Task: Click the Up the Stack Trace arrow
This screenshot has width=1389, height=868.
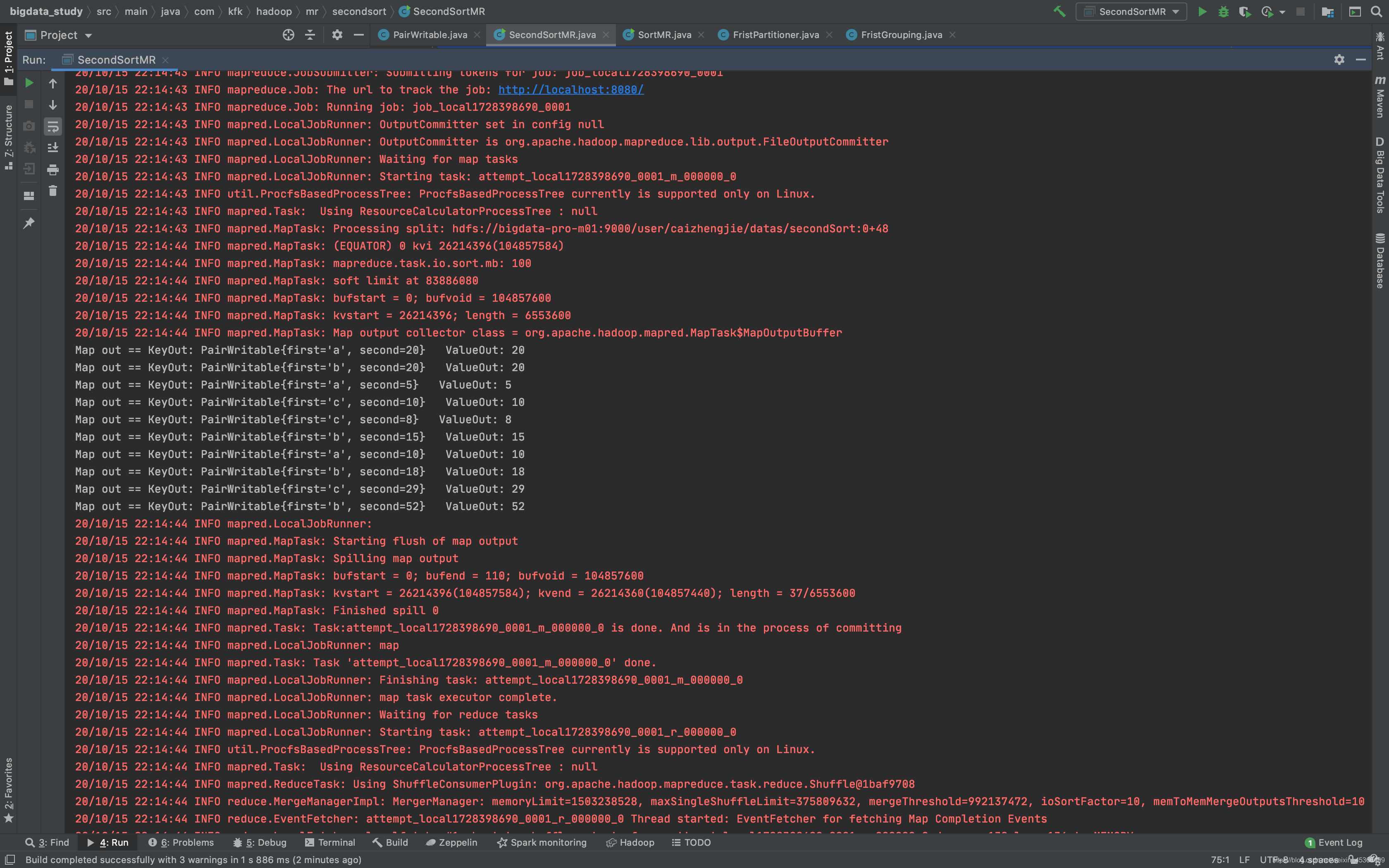Action: 53,84
